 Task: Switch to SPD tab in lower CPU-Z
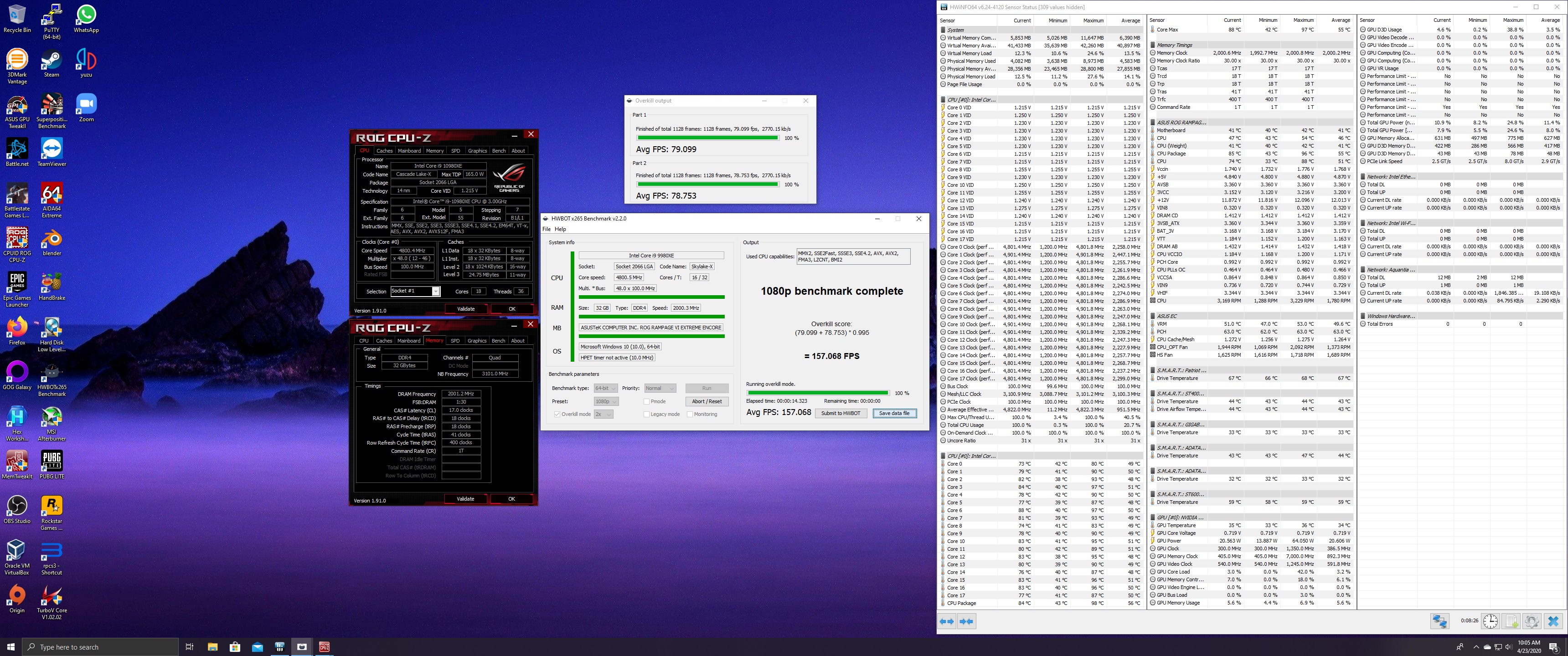455,341
